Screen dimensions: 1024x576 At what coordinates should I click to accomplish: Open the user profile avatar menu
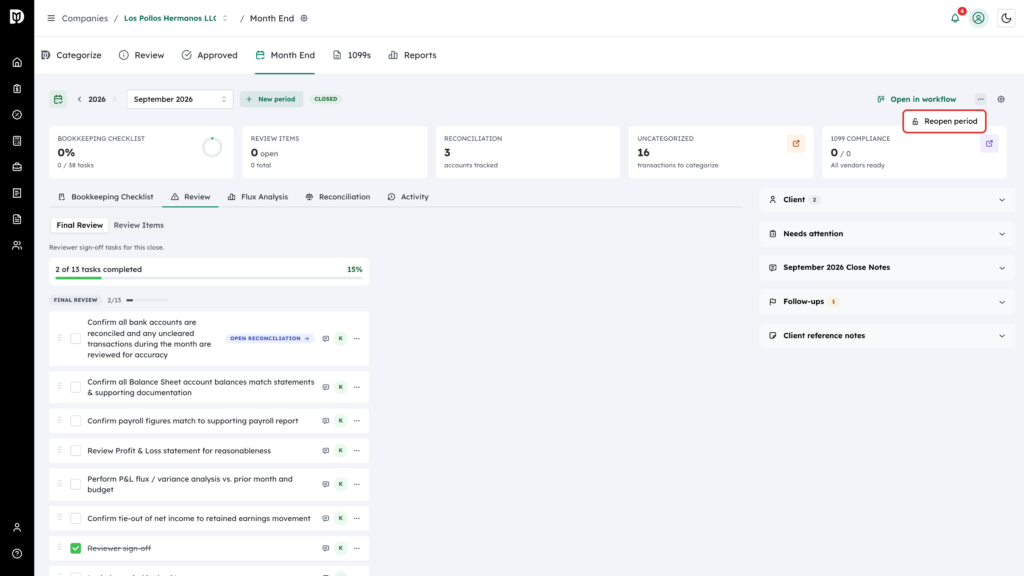click(978, 18)
